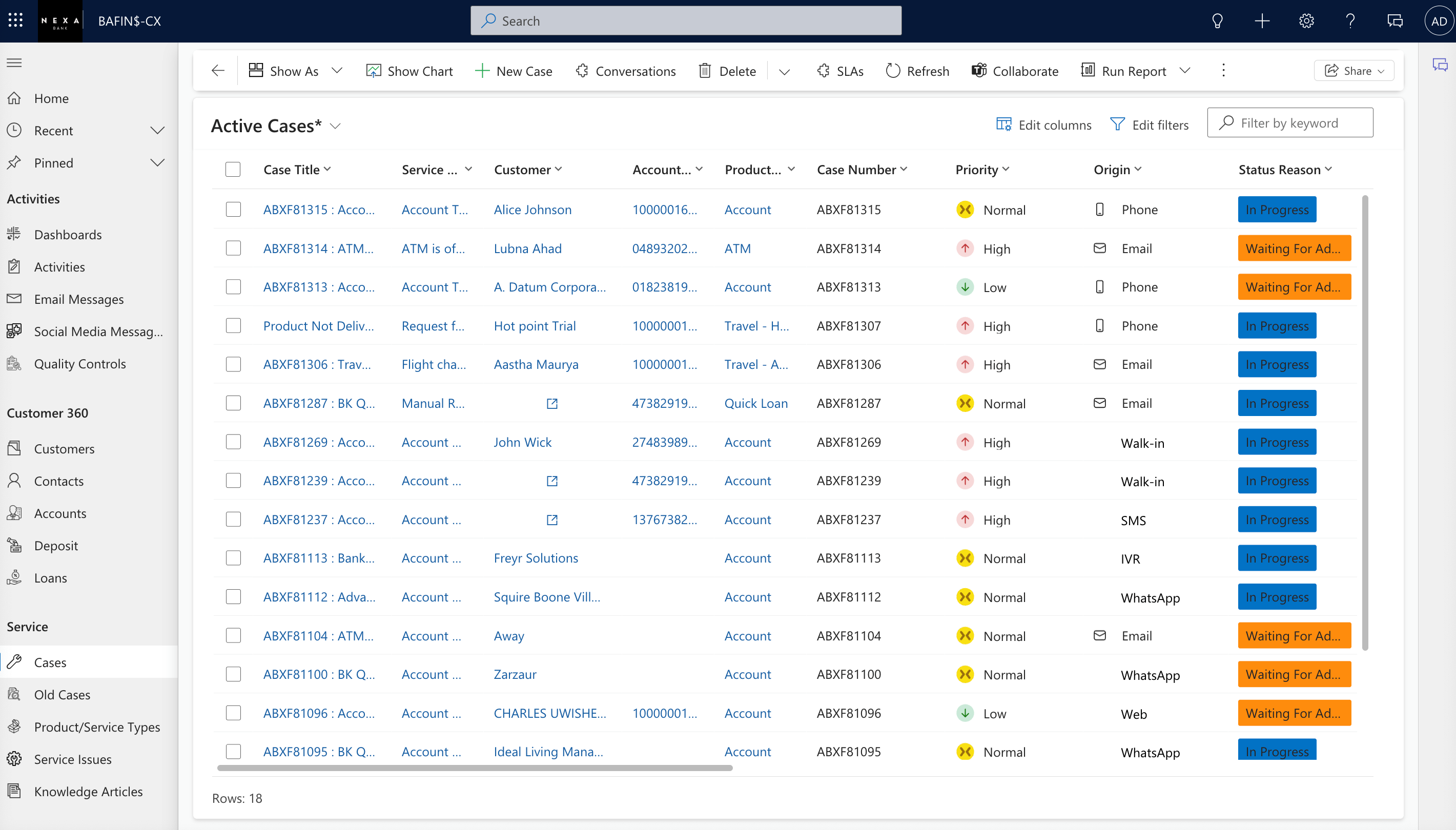The image size is (1456, 830).
Task: Expand the Recent section chevron
Action: point(157,131)
